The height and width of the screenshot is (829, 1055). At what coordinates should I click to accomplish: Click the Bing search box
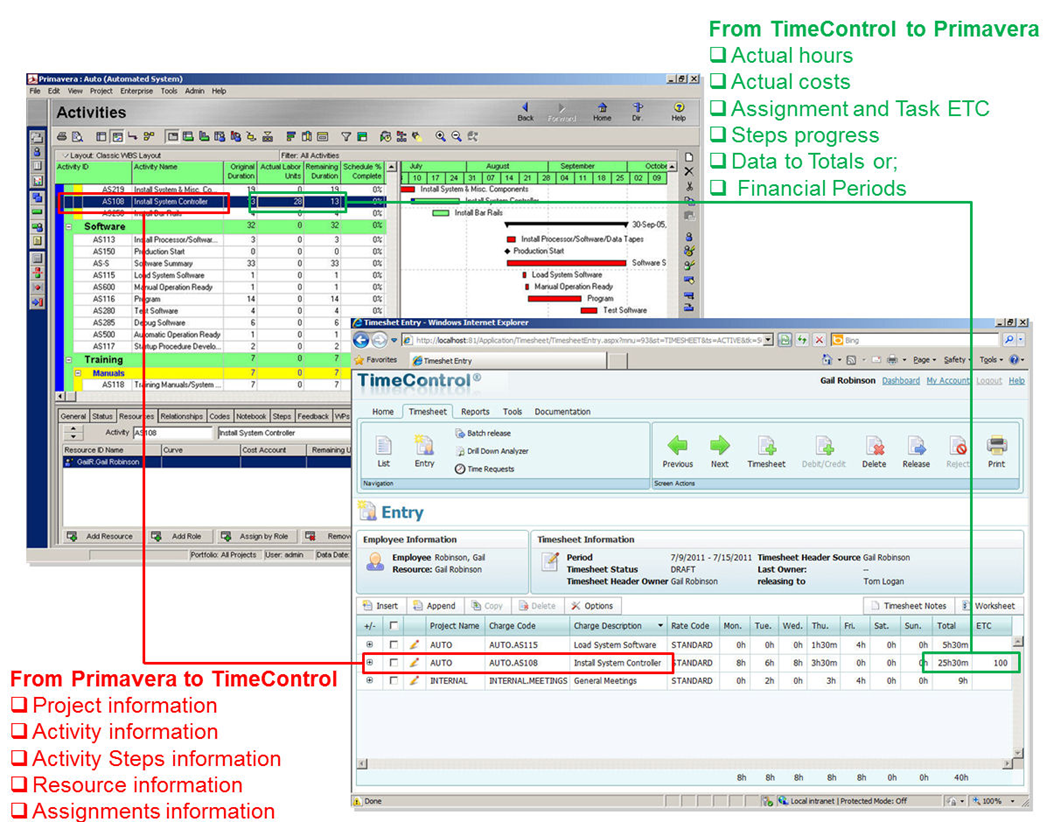pyautogui.click(x=915, y=340)
